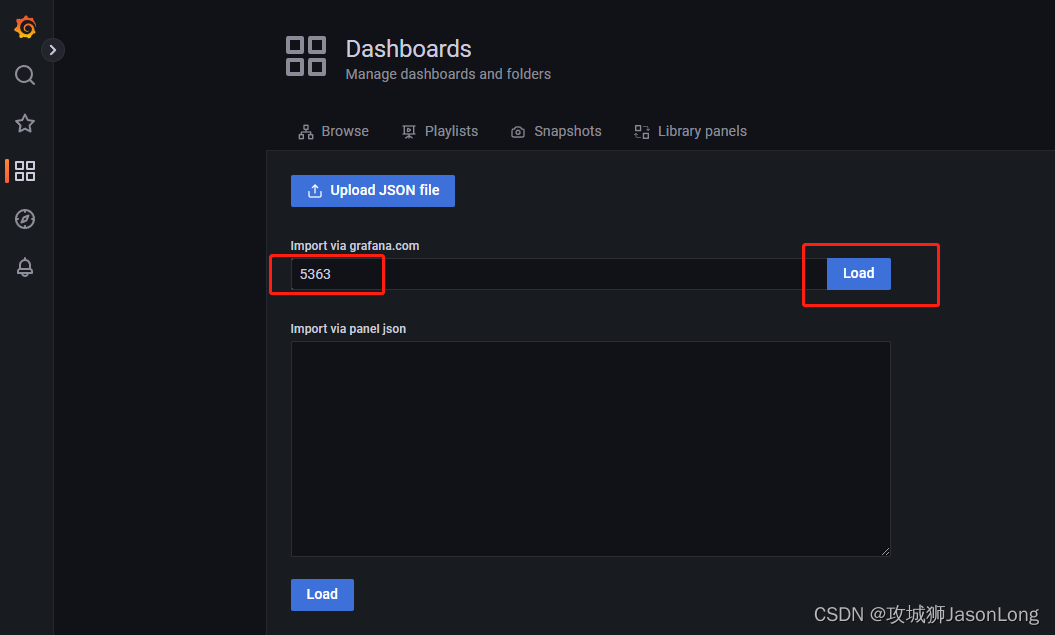This screenshot has width=1055, height=635.
Task: Open Starred dashboards via star icon
Action: [25, 123]
